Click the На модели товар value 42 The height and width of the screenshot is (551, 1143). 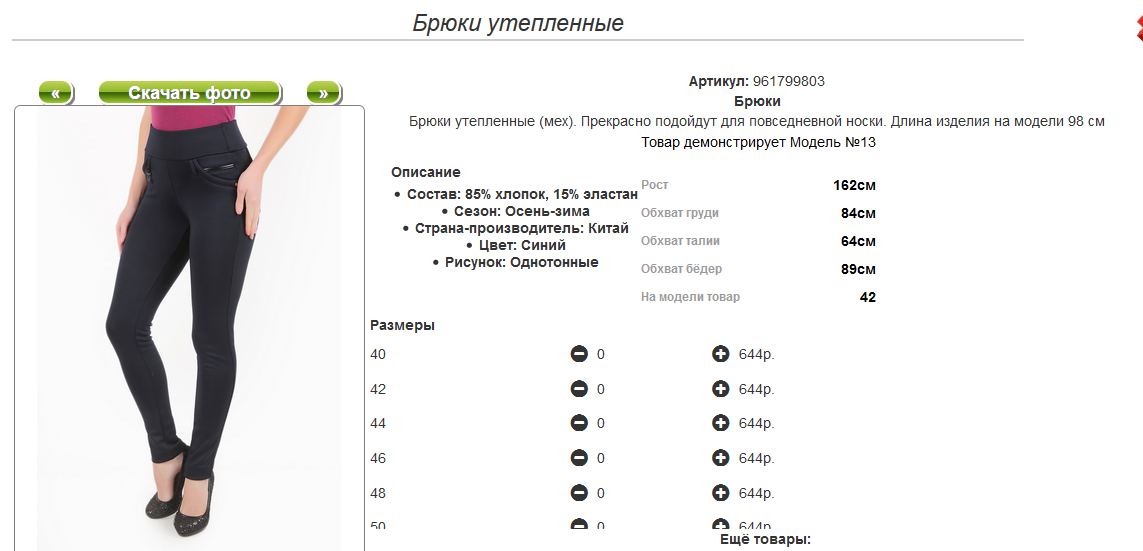tap(867, 297)
